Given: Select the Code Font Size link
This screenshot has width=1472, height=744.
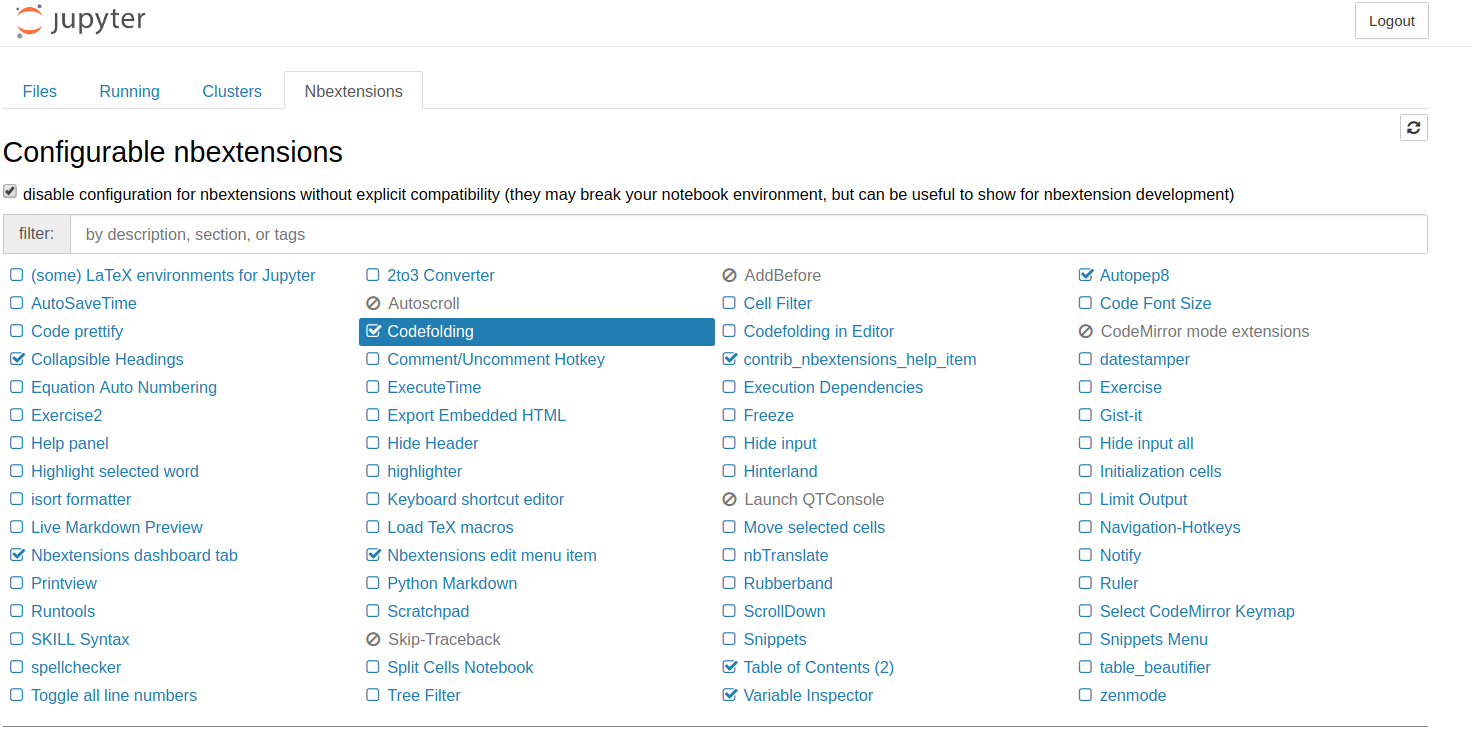Looking at the screenshot, I should coord(1156,303).
